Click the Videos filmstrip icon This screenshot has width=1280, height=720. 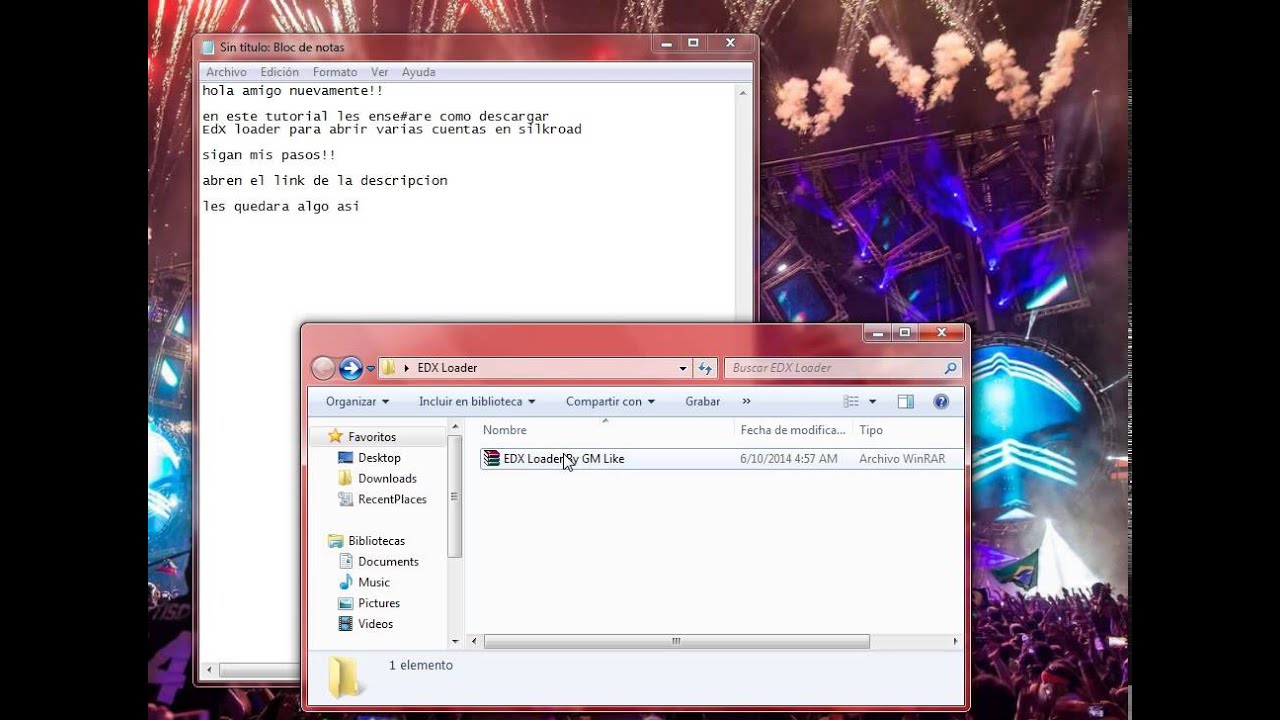pyautogui.click(x=346, y=624)
